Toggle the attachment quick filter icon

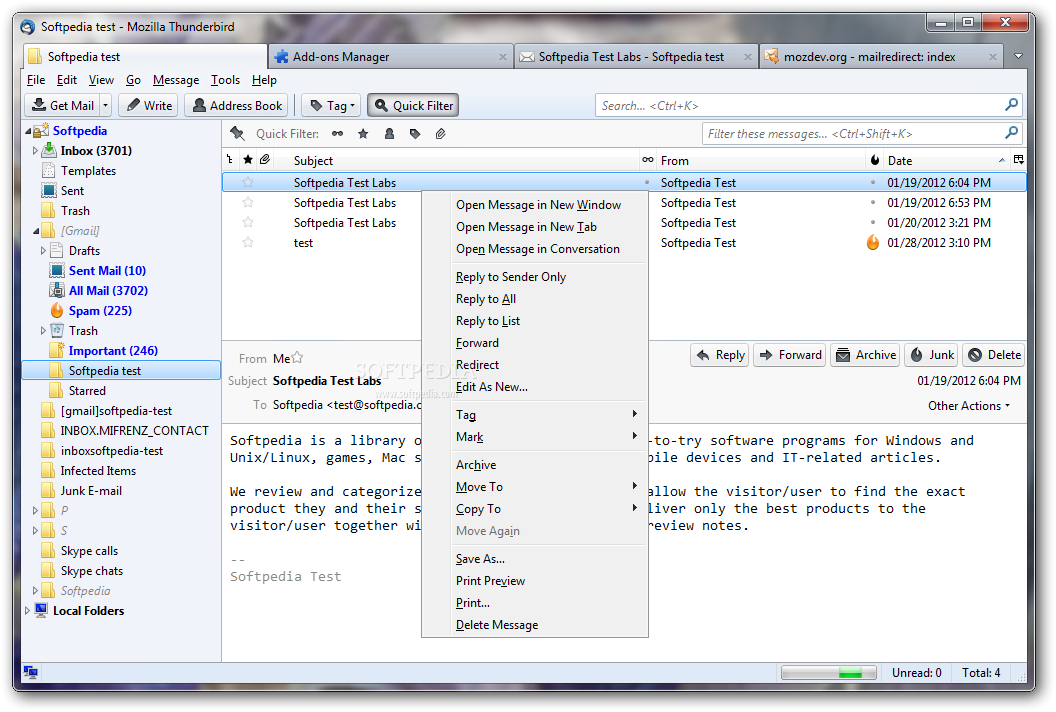click(440, 133)
